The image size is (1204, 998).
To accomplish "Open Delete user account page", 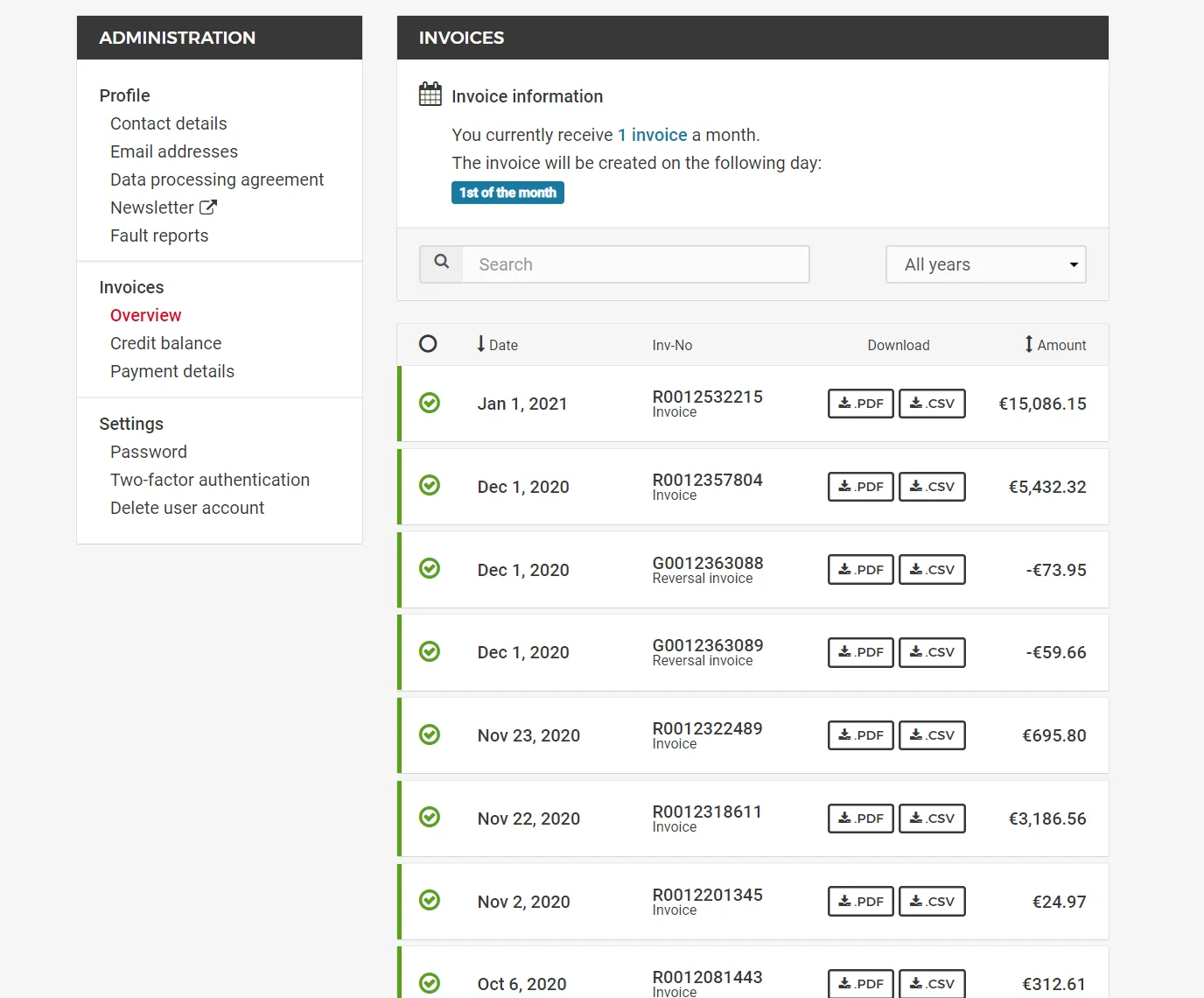I will pos(187,508).
